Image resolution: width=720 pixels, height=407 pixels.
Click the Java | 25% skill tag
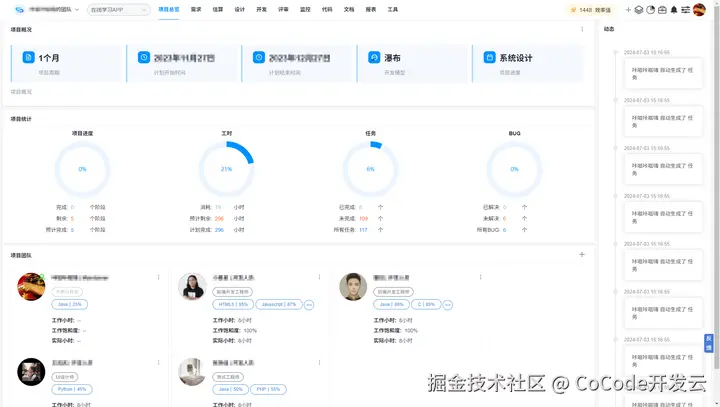pyautogui.click(x=70, y=304)
